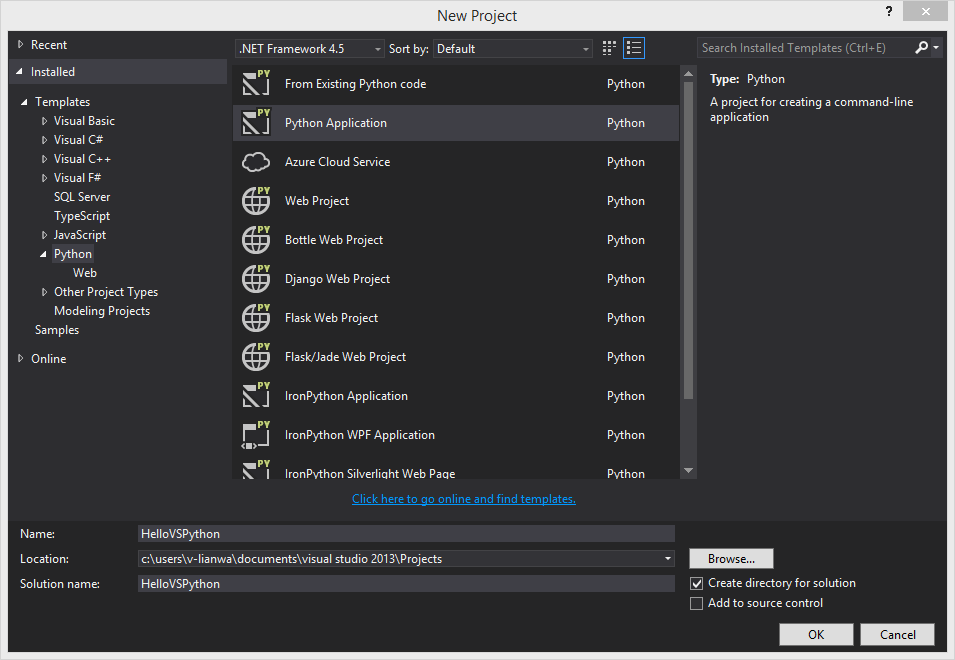
Task: Expand the Online section
Action: tap(21, 359)
